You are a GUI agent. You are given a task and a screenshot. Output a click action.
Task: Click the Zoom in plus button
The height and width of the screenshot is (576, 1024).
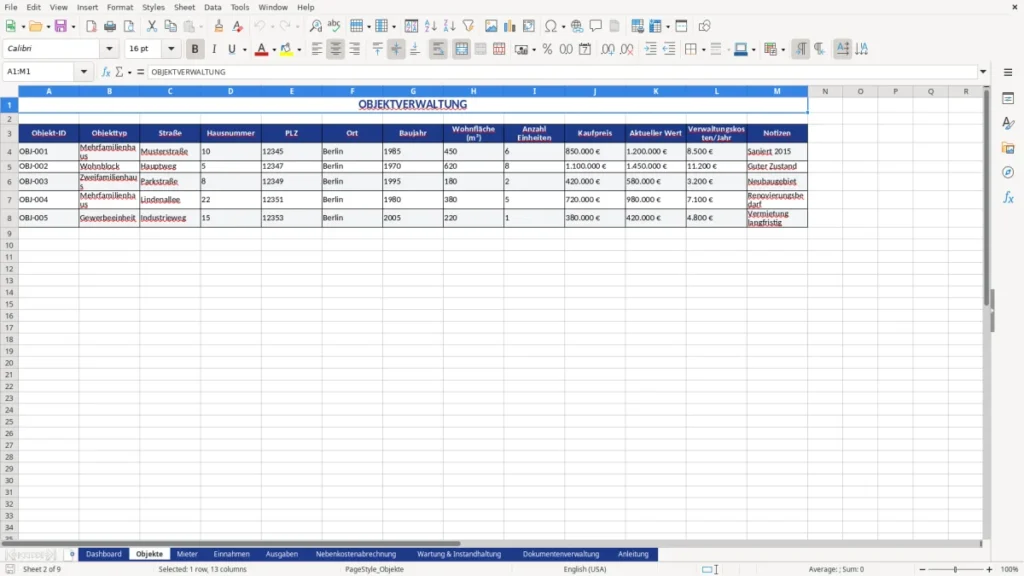tap(989, 569)
